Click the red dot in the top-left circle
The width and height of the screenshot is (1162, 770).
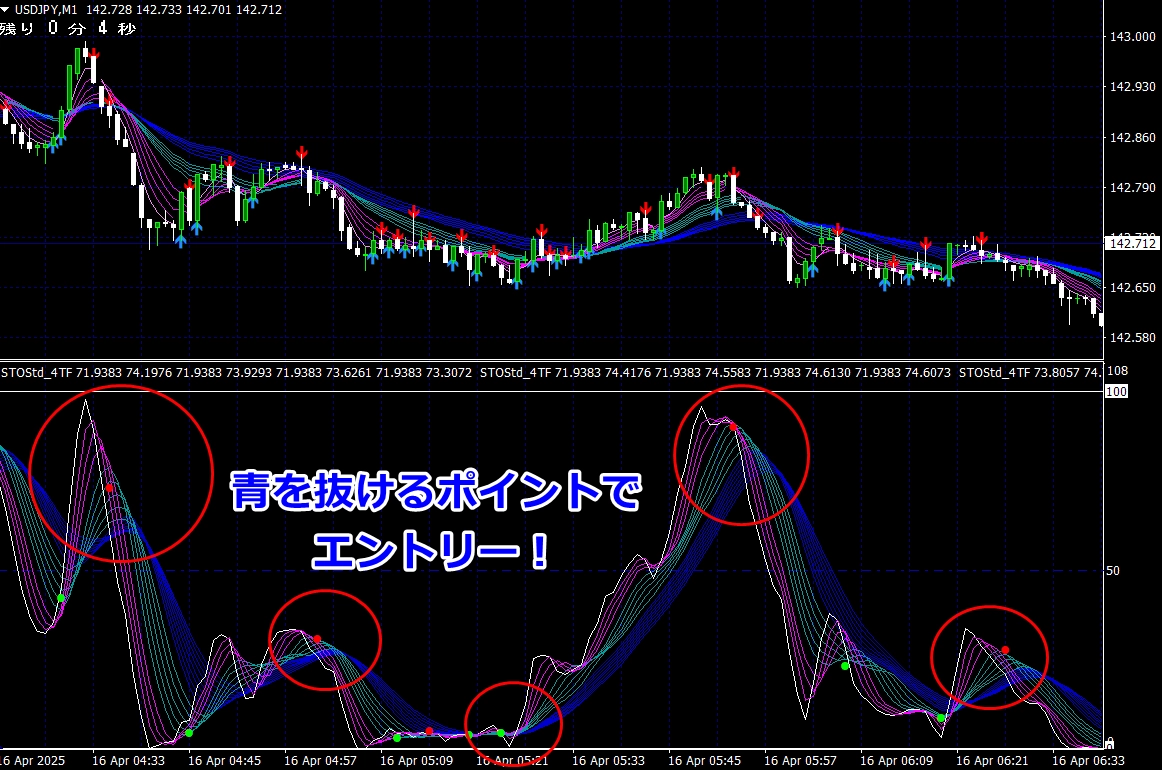point(109,488)
